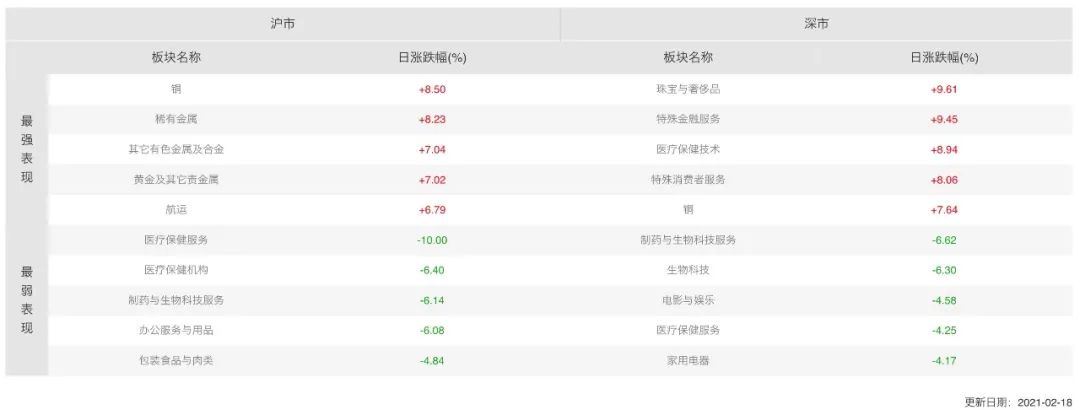The height and width of the screenshot is (410, 1080).
Task: Open the 特殊金融服务 sector link
Action: [x=688, y=119]
